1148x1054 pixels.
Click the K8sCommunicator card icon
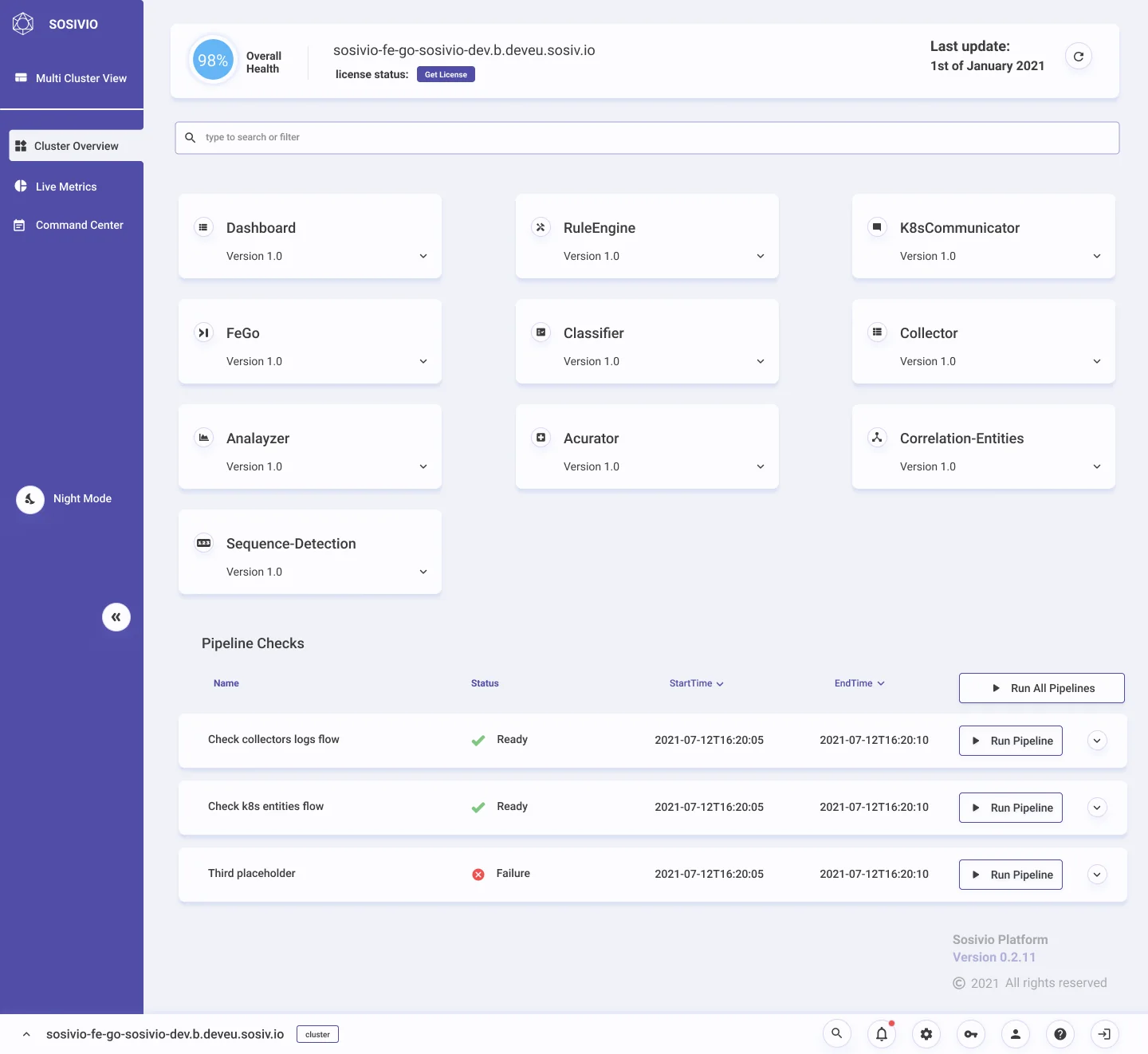pyautogui.click(x=877, y=227)
